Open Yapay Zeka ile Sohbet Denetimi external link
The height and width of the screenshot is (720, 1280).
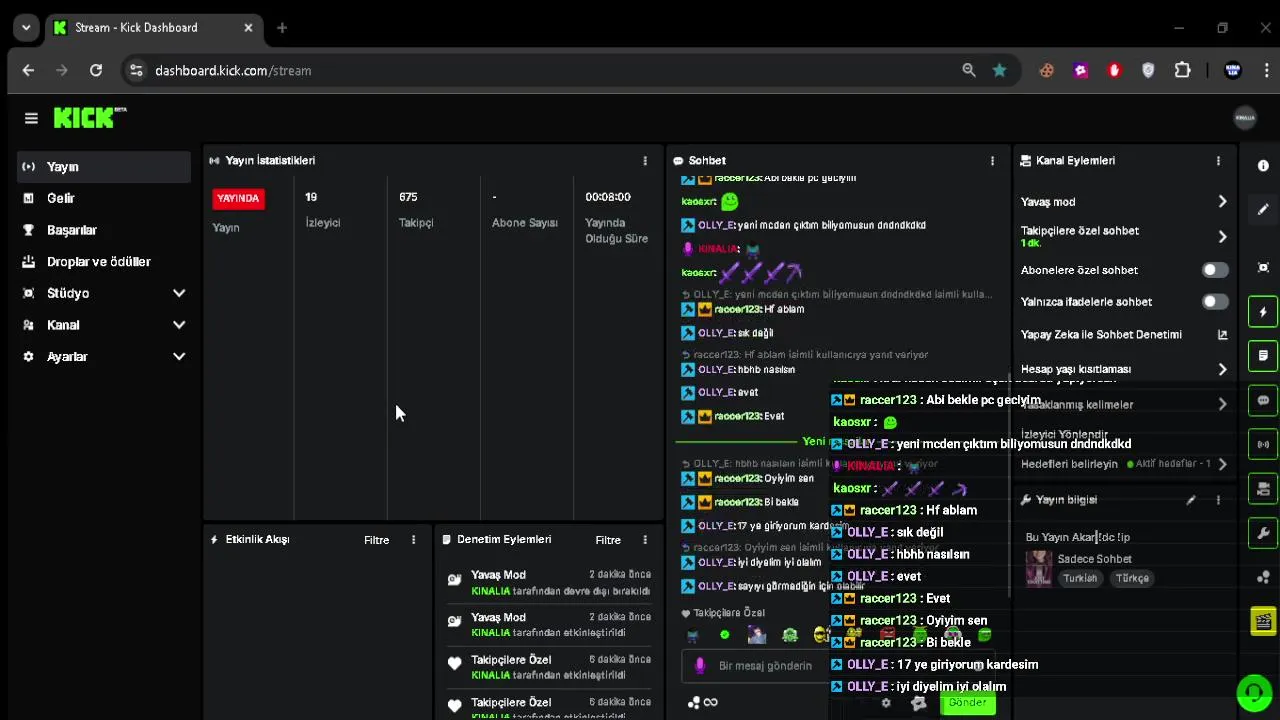(1222, 335)
